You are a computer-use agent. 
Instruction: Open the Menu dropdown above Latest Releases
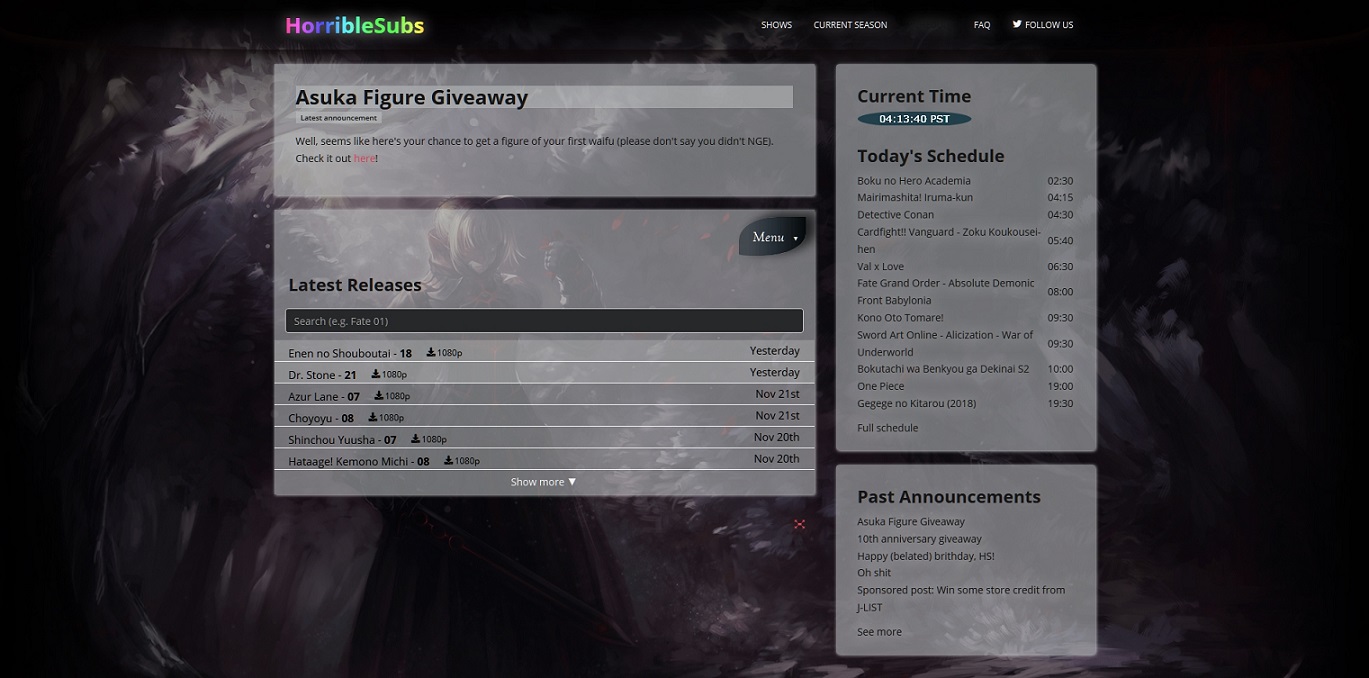tap(772, 237)
